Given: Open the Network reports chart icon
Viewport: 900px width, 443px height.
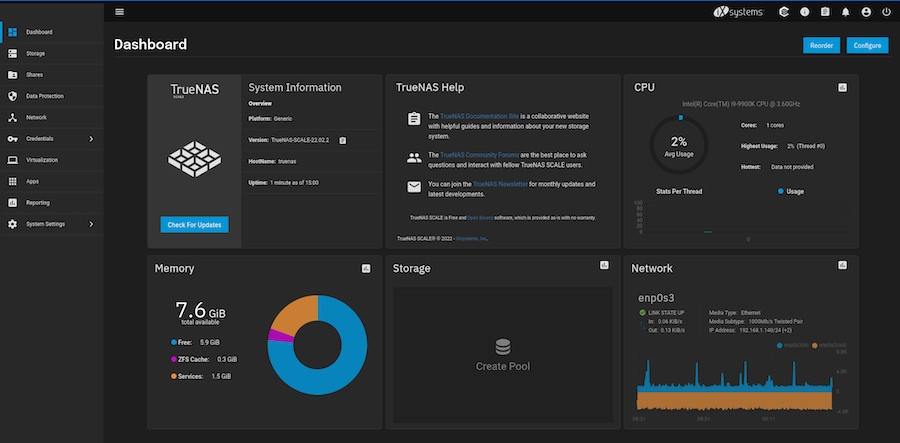Looking at the screenshot, I should [842, 268].
